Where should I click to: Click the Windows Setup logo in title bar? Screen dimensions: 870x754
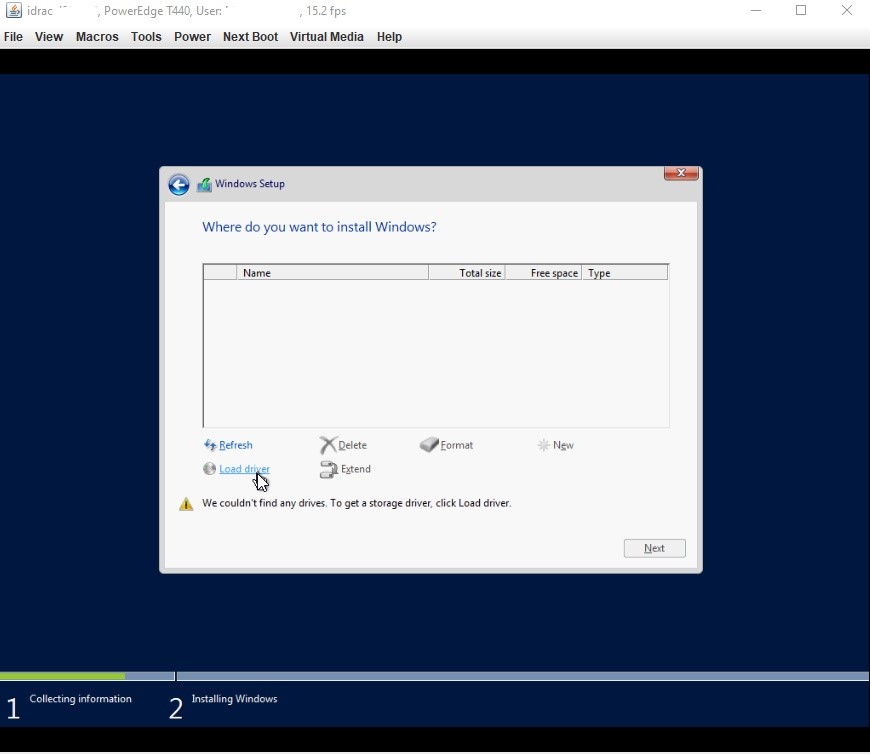click(204, 184)
